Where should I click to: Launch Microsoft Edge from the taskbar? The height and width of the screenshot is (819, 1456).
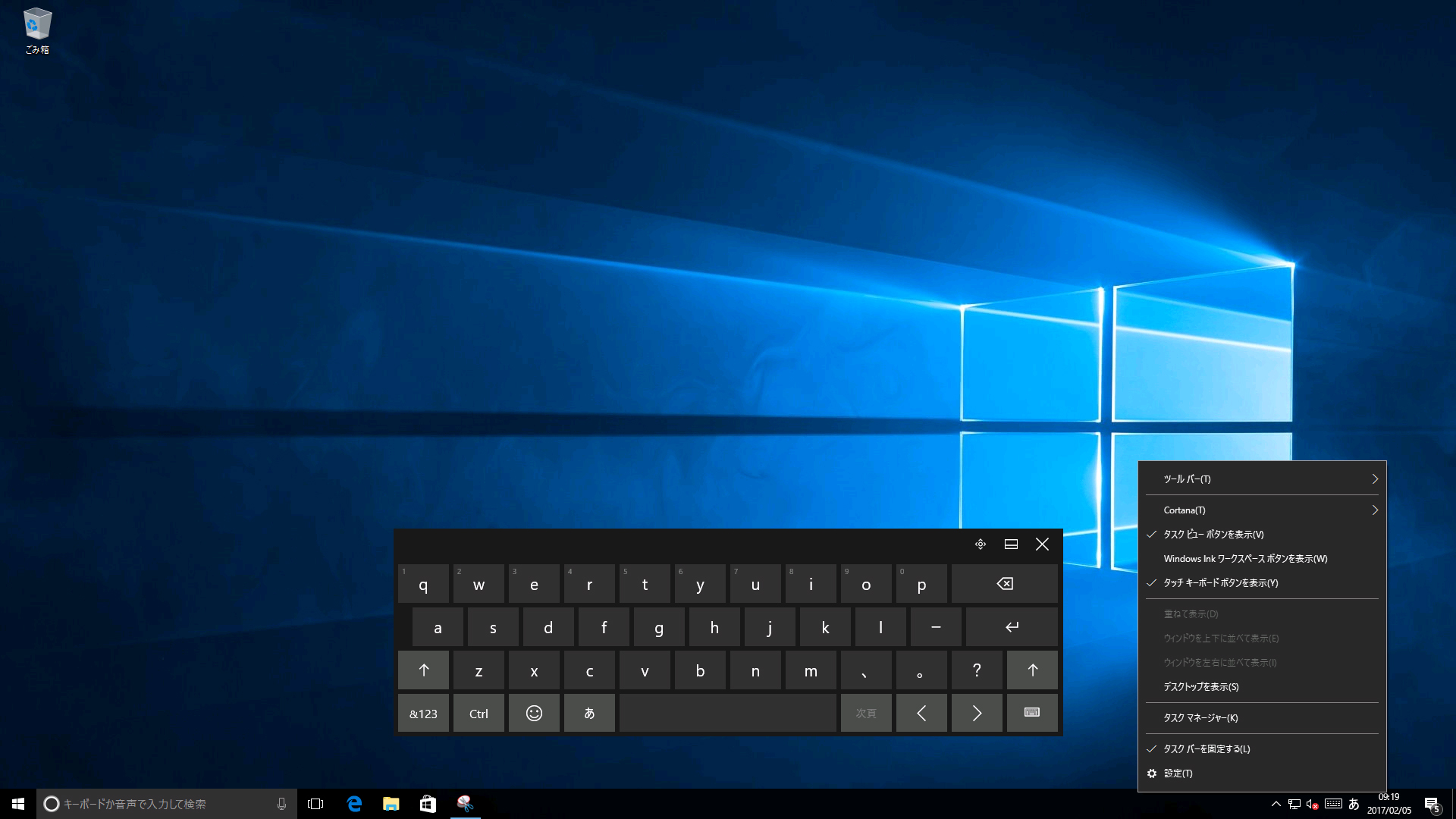354,804
